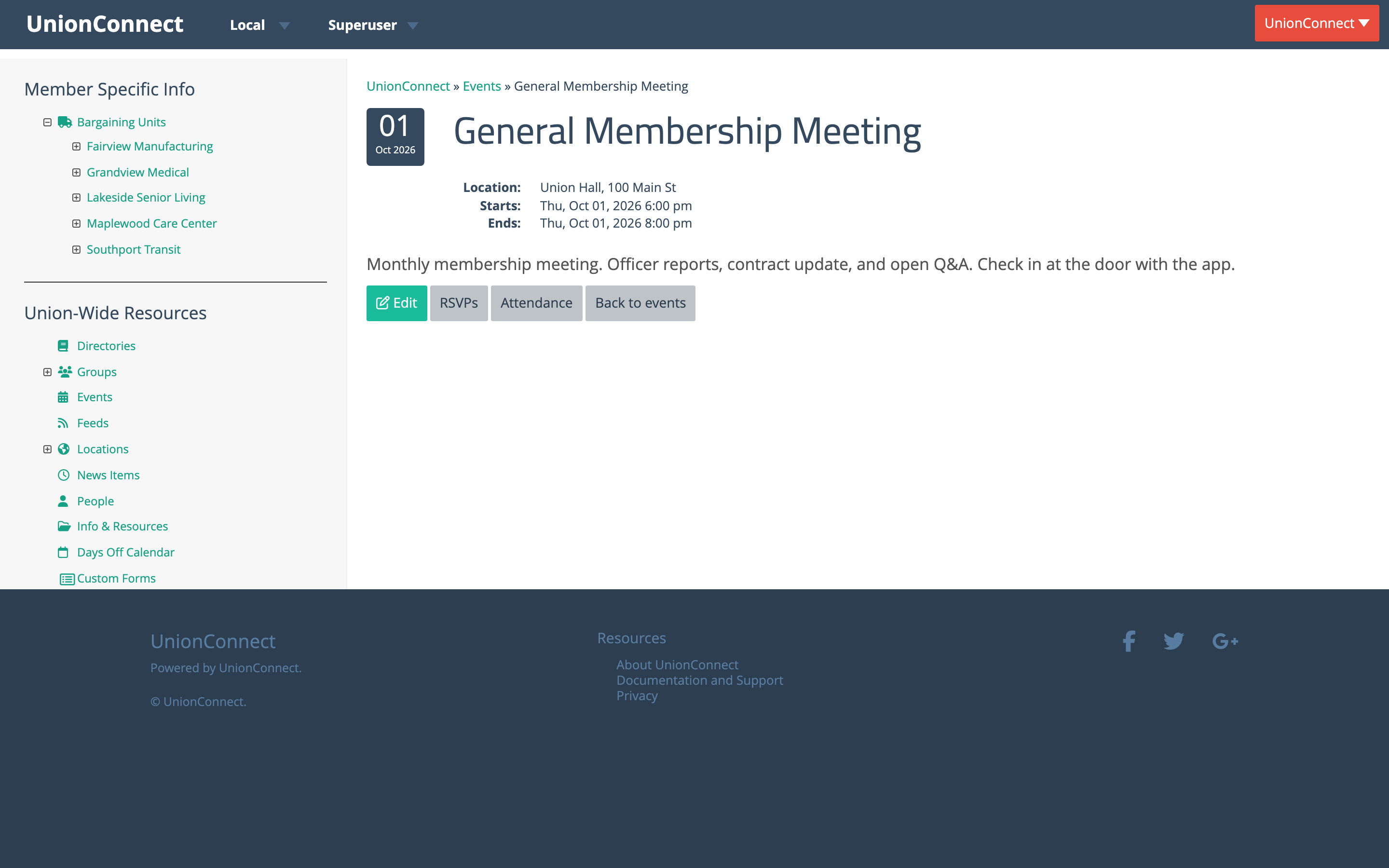Open the Southport Transit tree link

click(133, 249)
